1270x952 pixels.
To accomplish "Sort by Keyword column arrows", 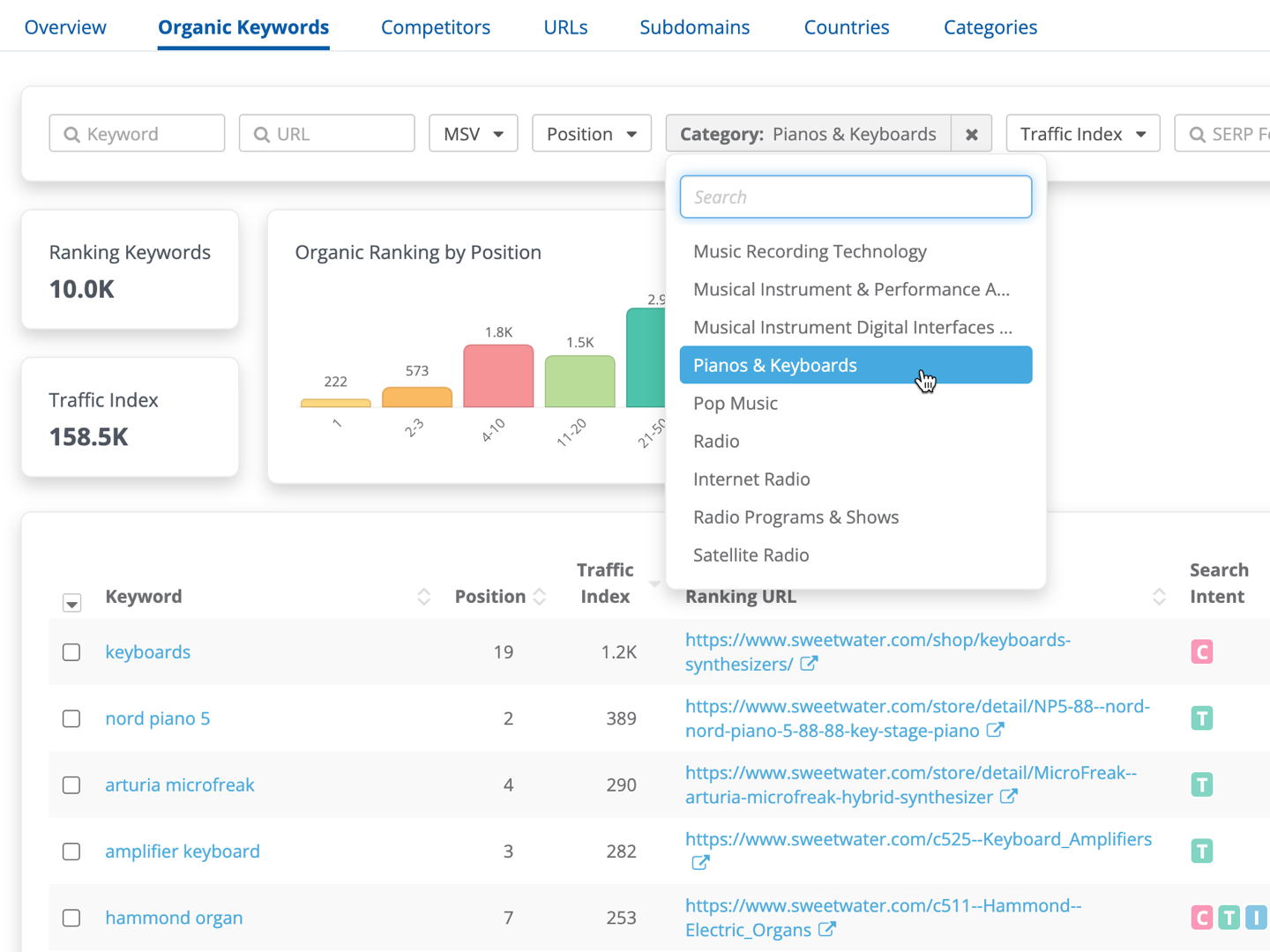I will (423, 597).
